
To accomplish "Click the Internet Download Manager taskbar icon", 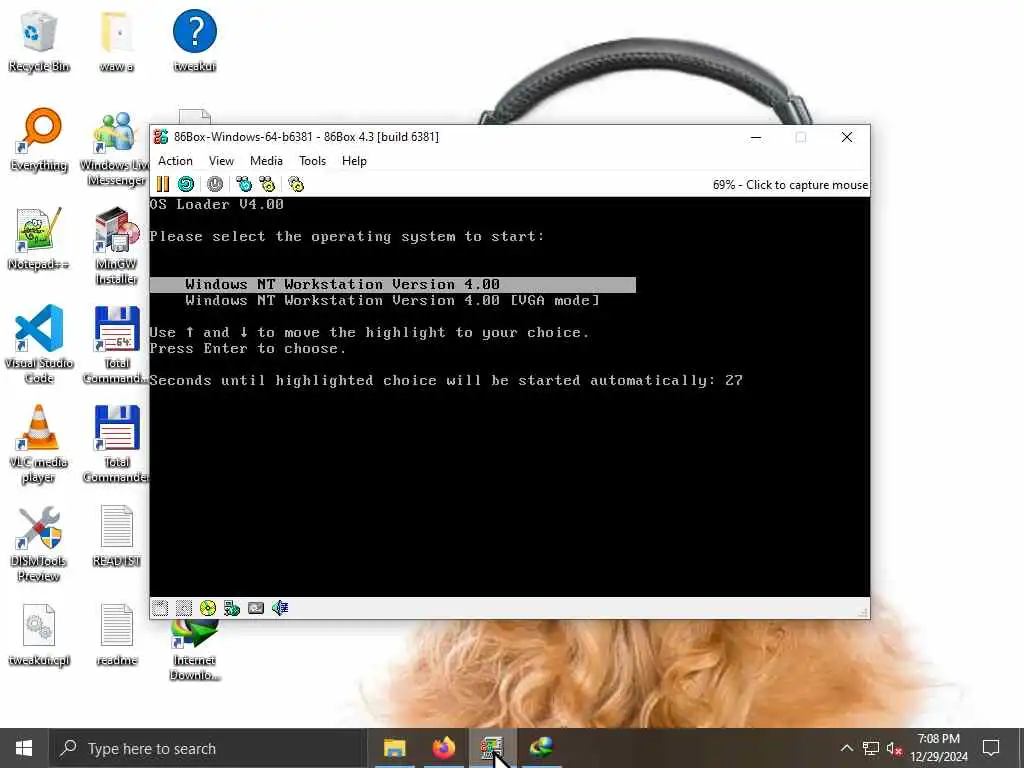I will click(541, 748).
